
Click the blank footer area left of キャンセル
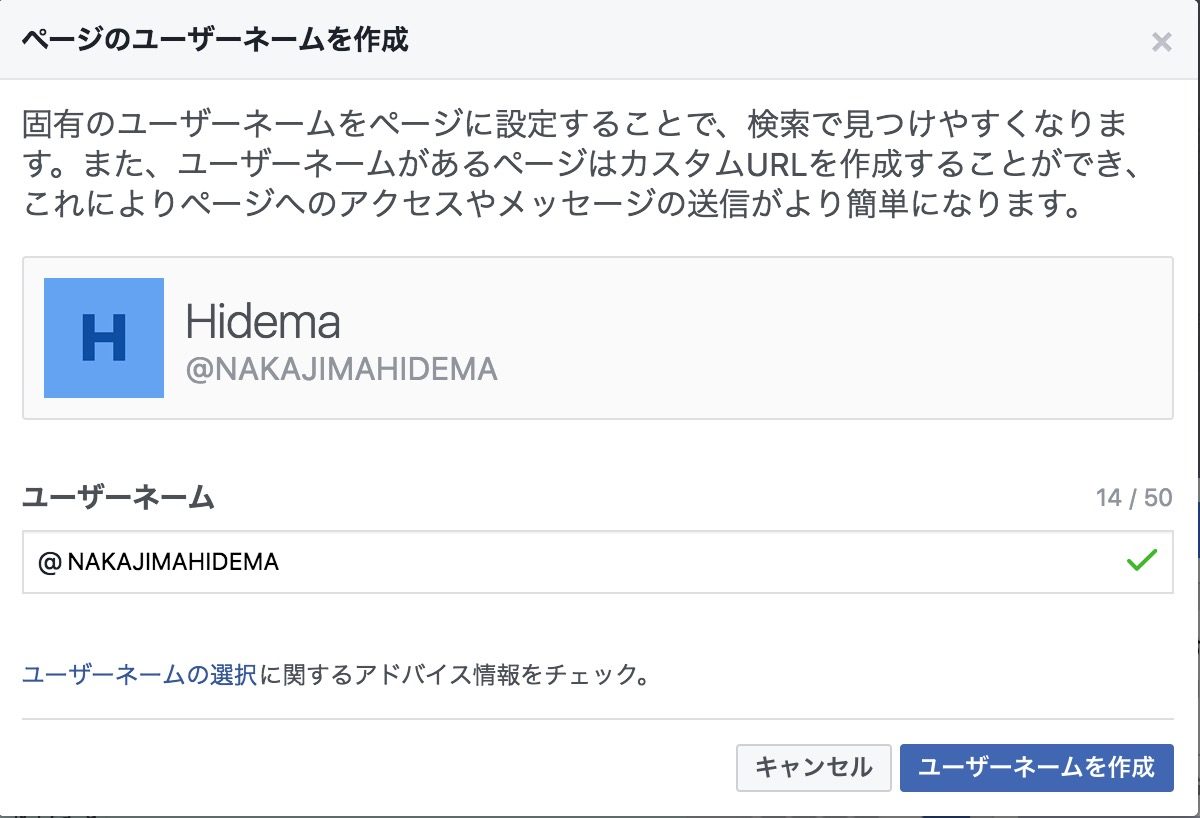click(380, 767)
